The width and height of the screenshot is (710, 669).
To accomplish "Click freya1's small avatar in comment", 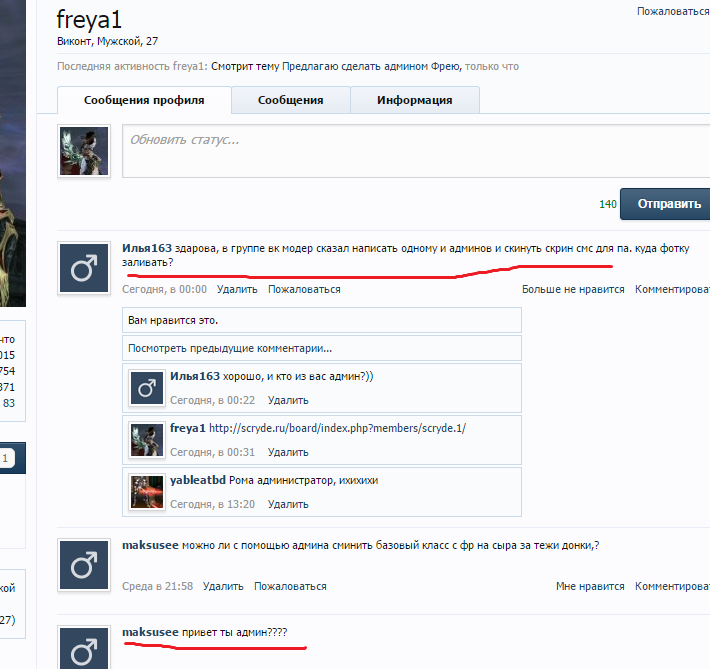I will pos(147,438).
